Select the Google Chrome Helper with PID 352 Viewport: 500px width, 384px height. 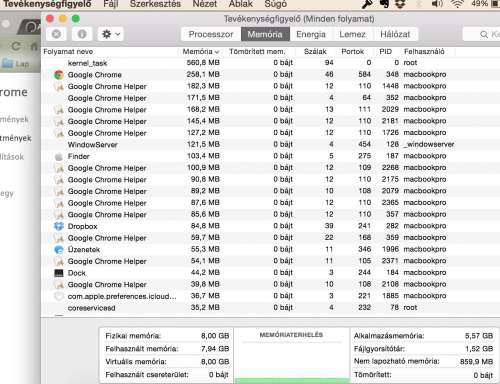coord(270,98)
